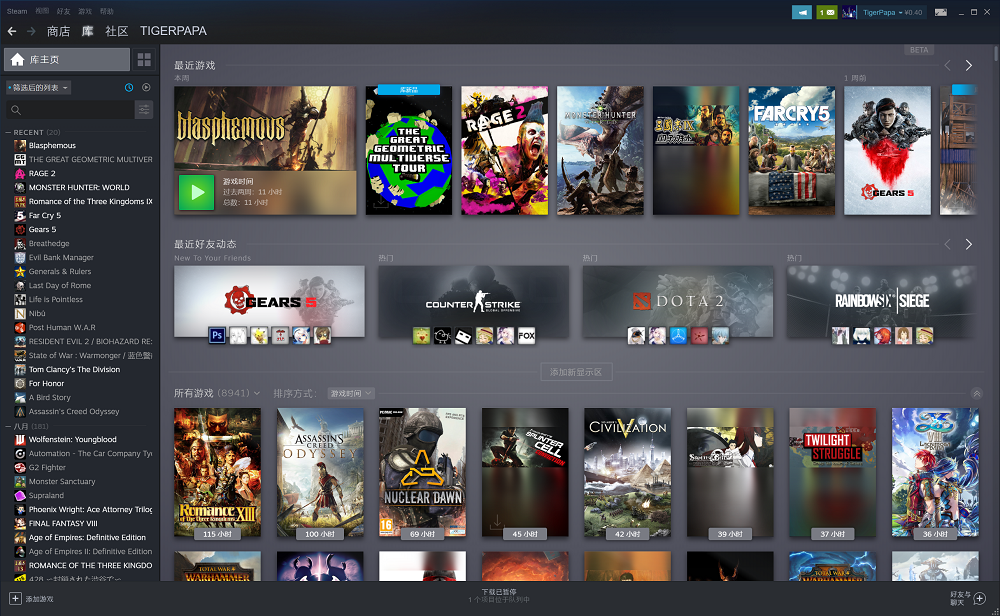
Task: Open Rainbow Six Siege activity card
Action: coord(881,301)
